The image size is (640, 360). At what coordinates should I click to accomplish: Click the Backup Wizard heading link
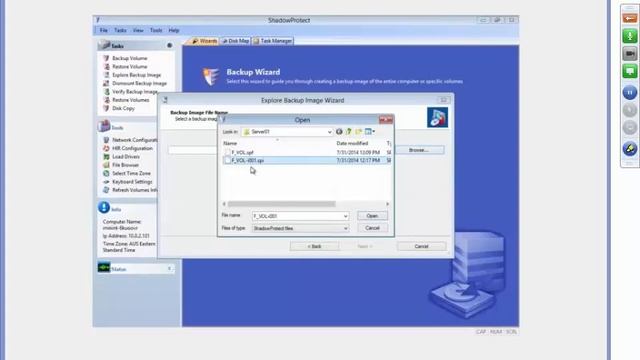[x=253, y=72]
